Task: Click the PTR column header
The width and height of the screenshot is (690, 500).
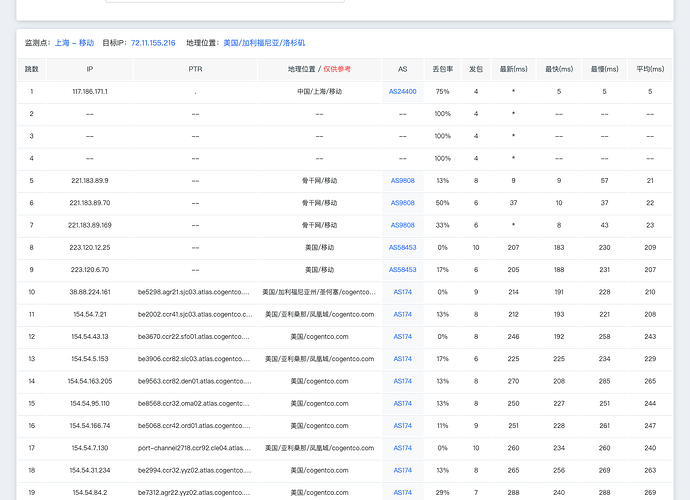Action: [x=195, y=69]
